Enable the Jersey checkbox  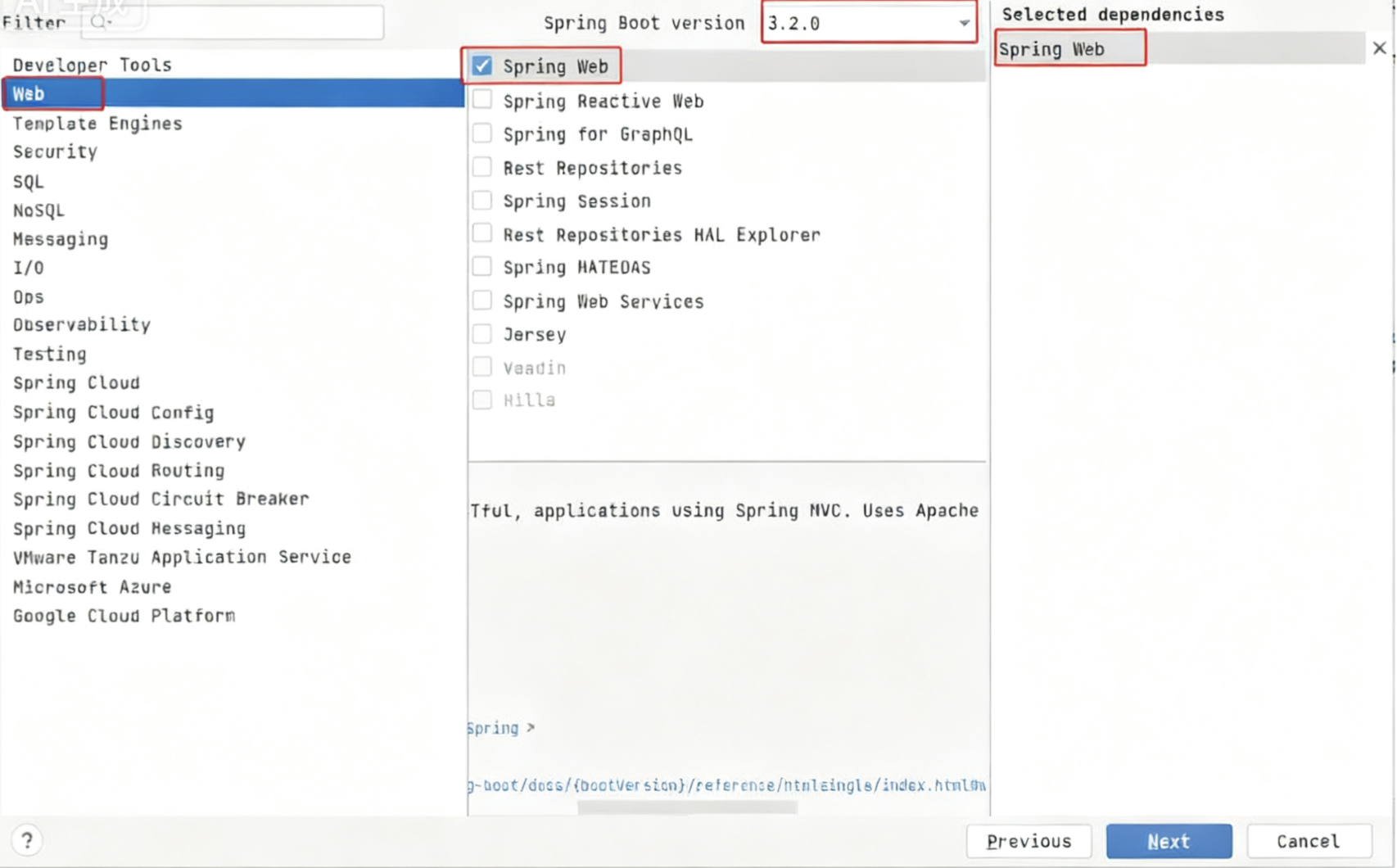coord(482,334)
